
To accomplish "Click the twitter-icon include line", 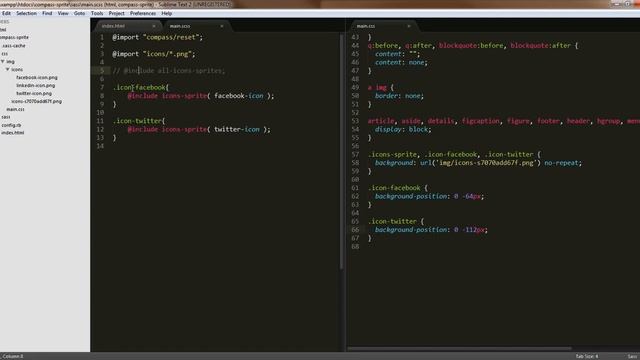I will coord(199,129).
